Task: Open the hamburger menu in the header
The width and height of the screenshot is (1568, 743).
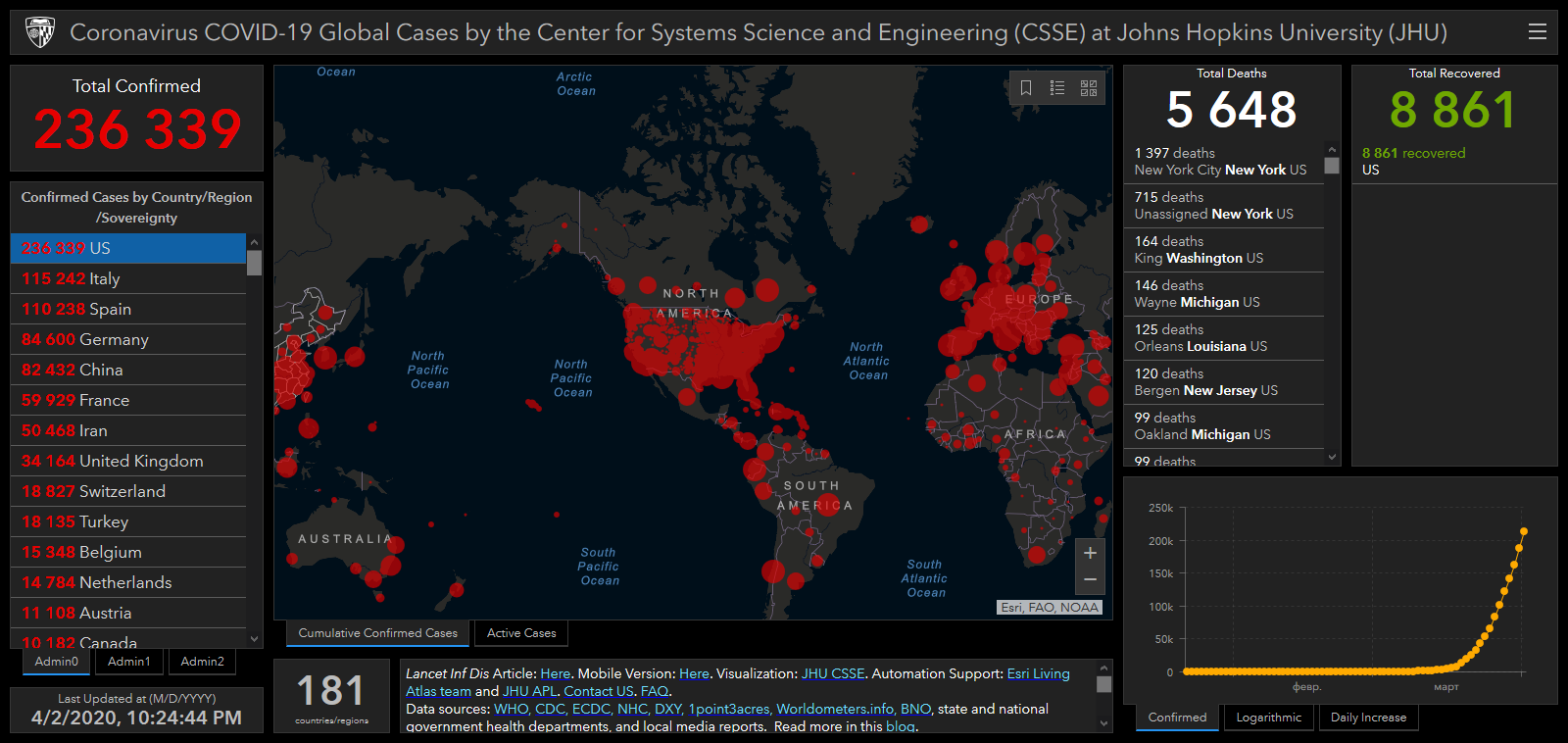Action: click(1538, 31)
